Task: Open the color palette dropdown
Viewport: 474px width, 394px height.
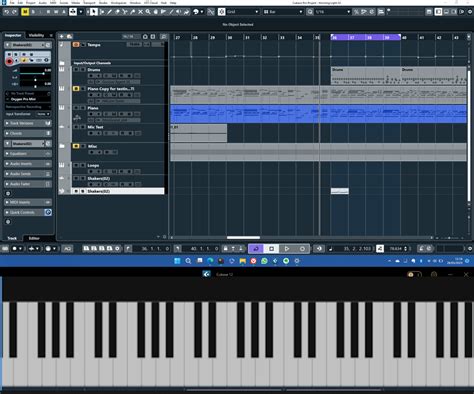Action: (x=202, y=12)
